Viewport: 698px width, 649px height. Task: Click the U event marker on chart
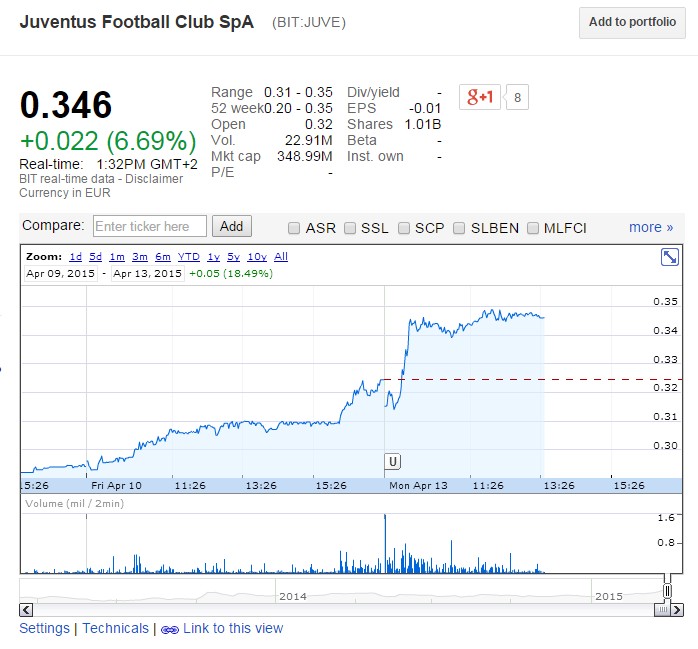coord(393,461)
